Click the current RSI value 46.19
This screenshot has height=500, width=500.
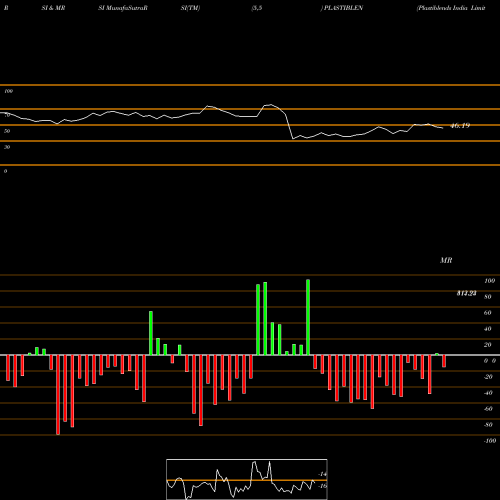pos(460,126)
